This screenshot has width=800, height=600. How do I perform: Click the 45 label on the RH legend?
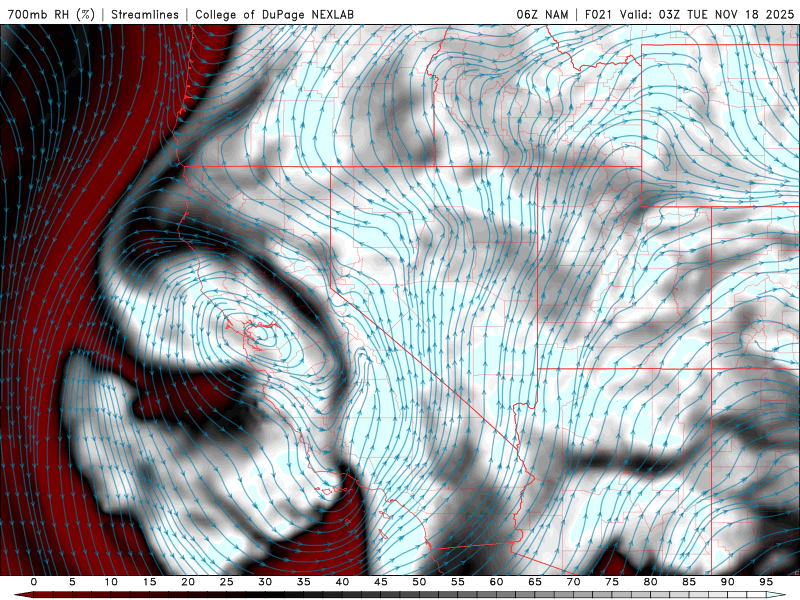[381, 582]
